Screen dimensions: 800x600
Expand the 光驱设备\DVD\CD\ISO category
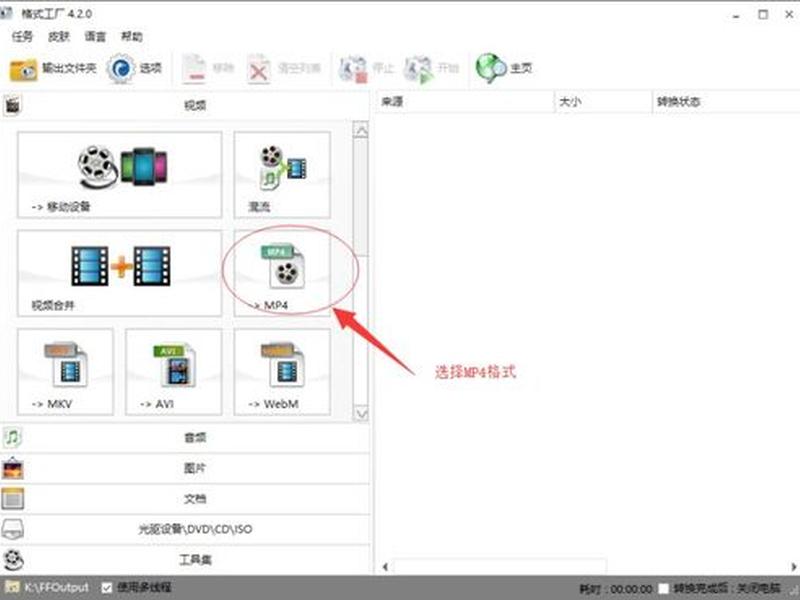tap(185, 530)
